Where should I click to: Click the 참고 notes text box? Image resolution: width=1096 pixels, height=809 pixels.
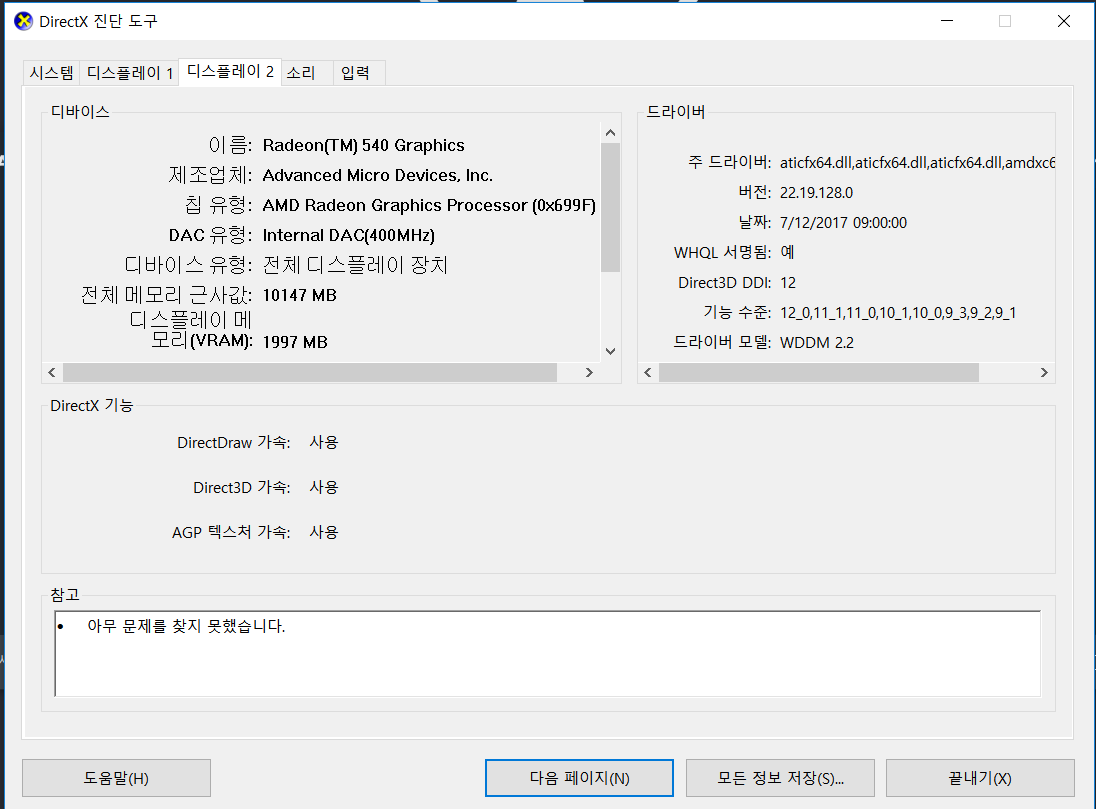point(547,654)
